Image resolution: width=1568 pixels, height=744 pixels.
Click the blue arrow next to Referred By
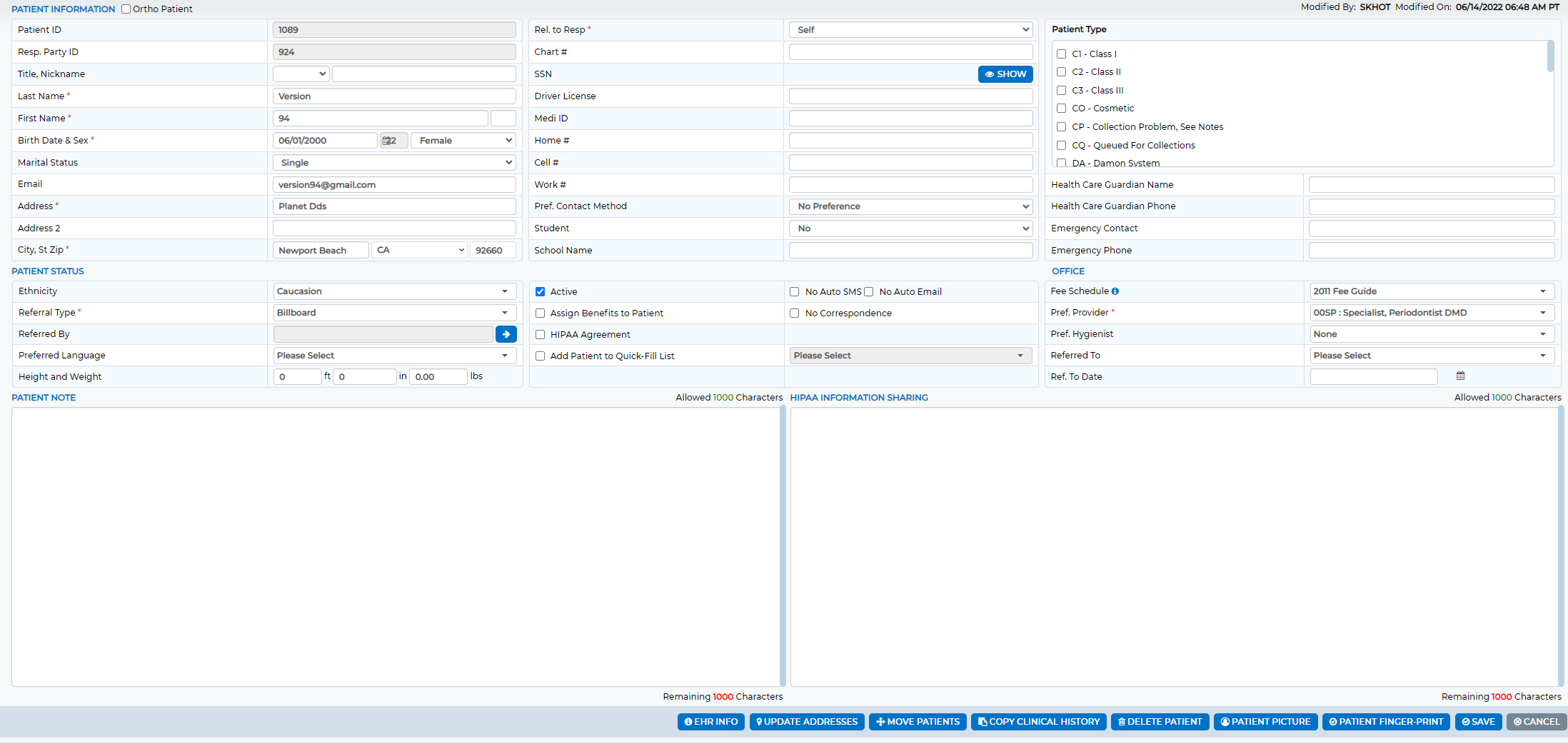(506, 334)
